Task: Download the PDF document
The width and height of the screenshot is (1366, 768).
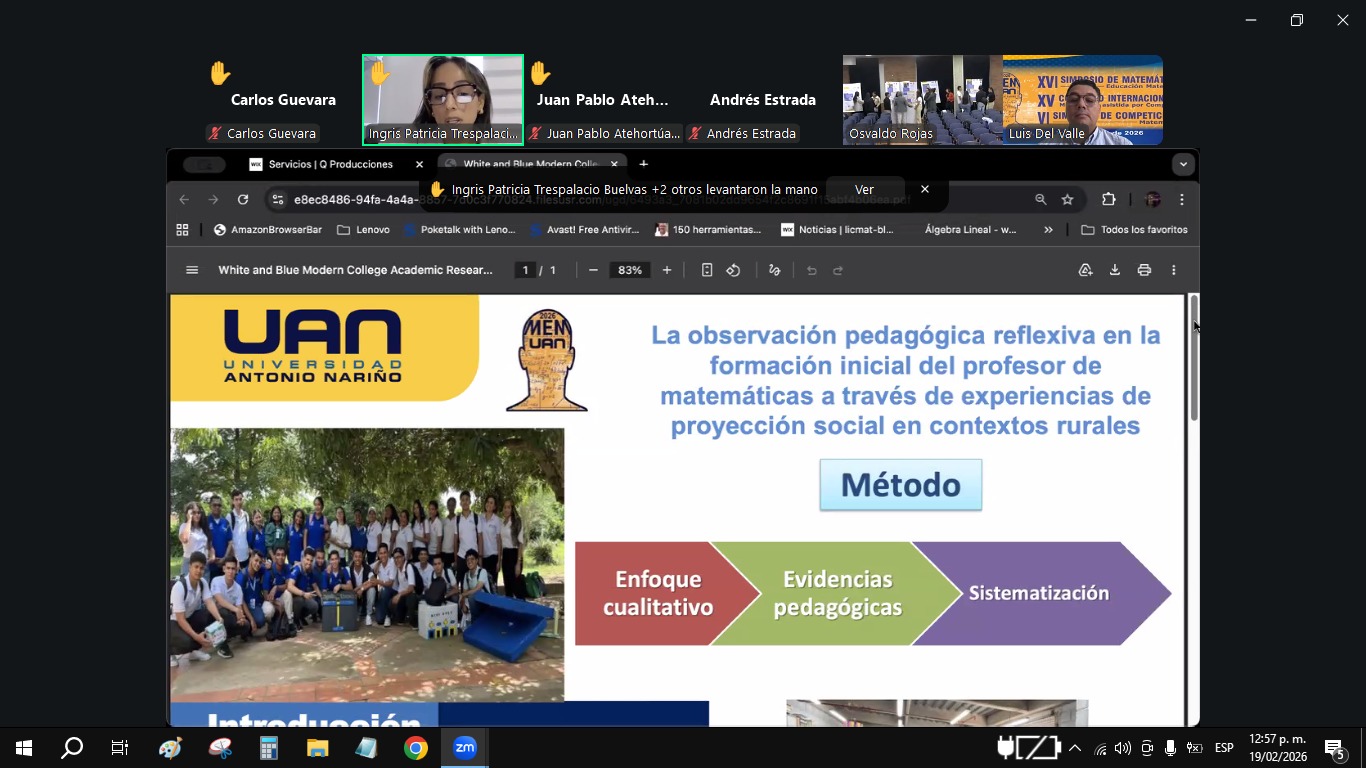Action: (1114, 270)
